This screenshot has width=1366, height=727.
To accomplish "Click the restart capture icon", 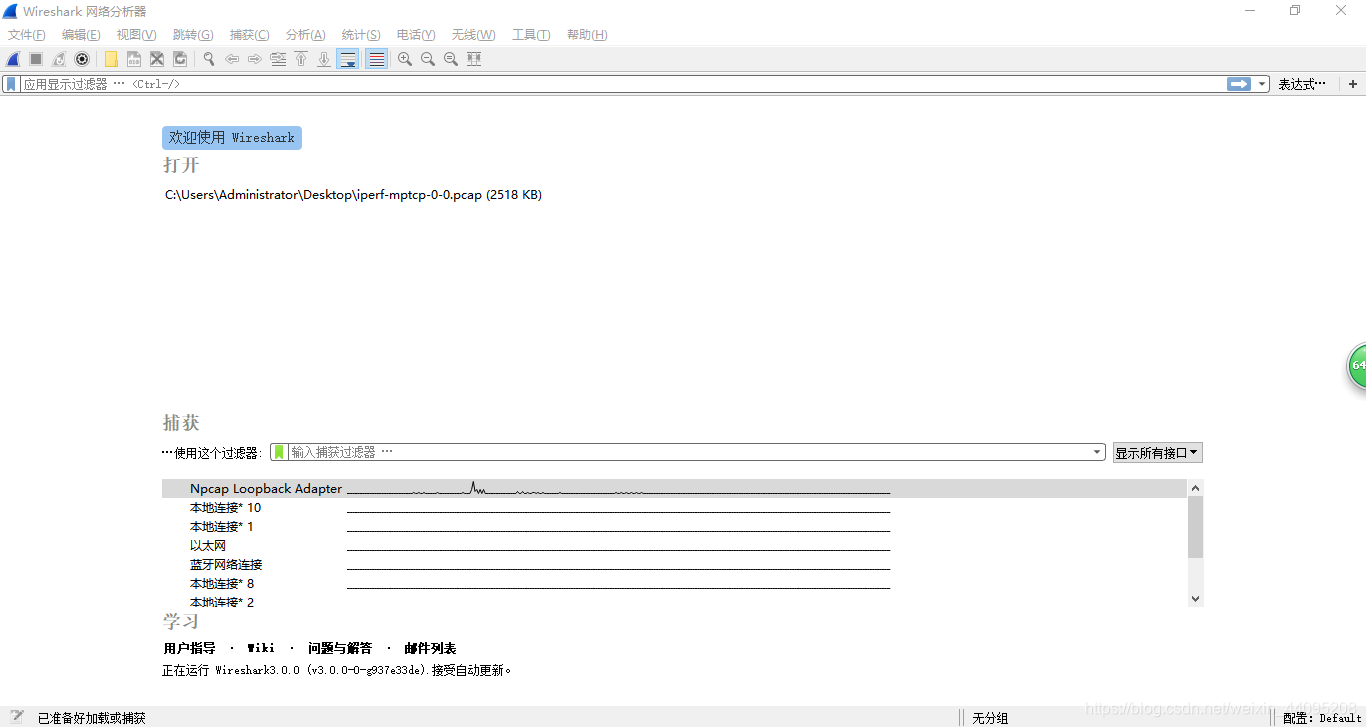I will click(x=59, y=59).
